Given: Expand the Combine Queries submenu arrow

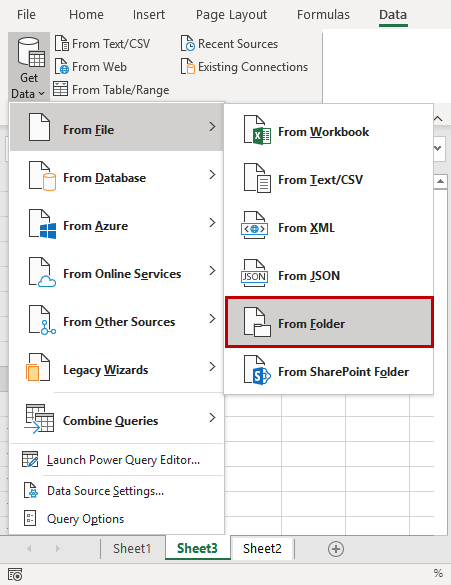Looking at the screenshot, I should (212, 417).
